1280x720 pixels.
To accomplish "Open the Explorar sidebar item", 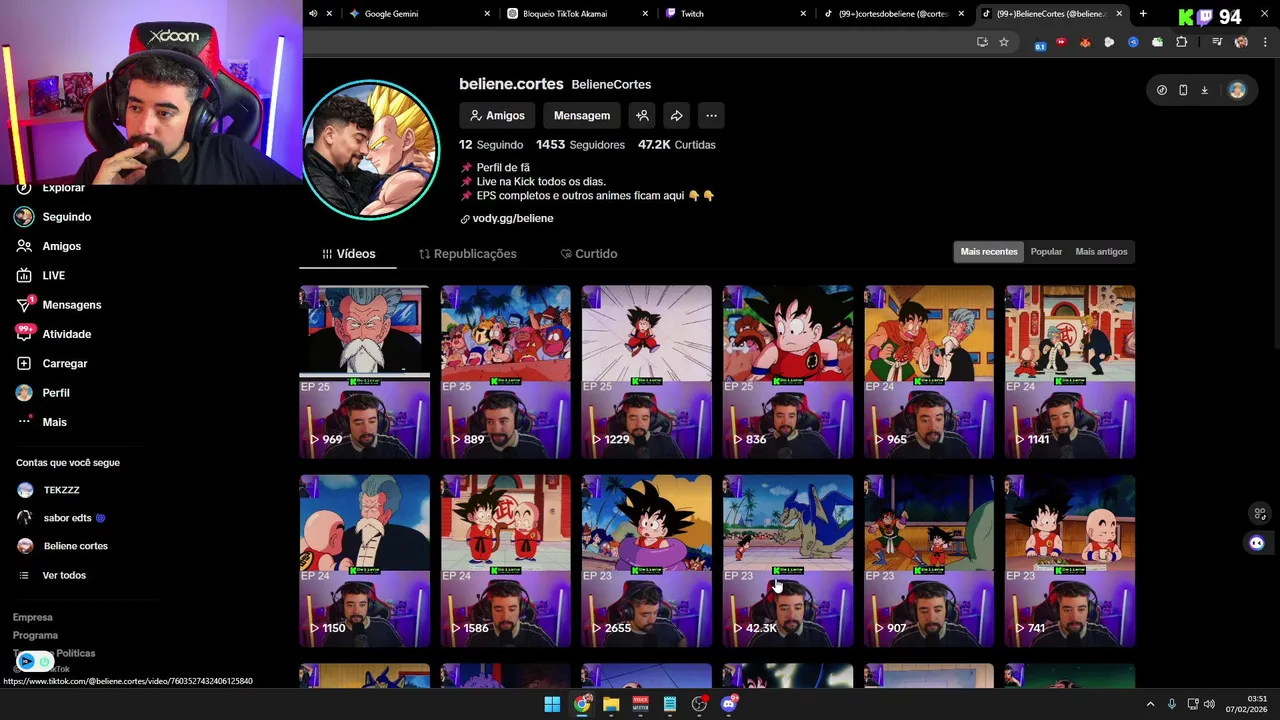I will 63,188.
